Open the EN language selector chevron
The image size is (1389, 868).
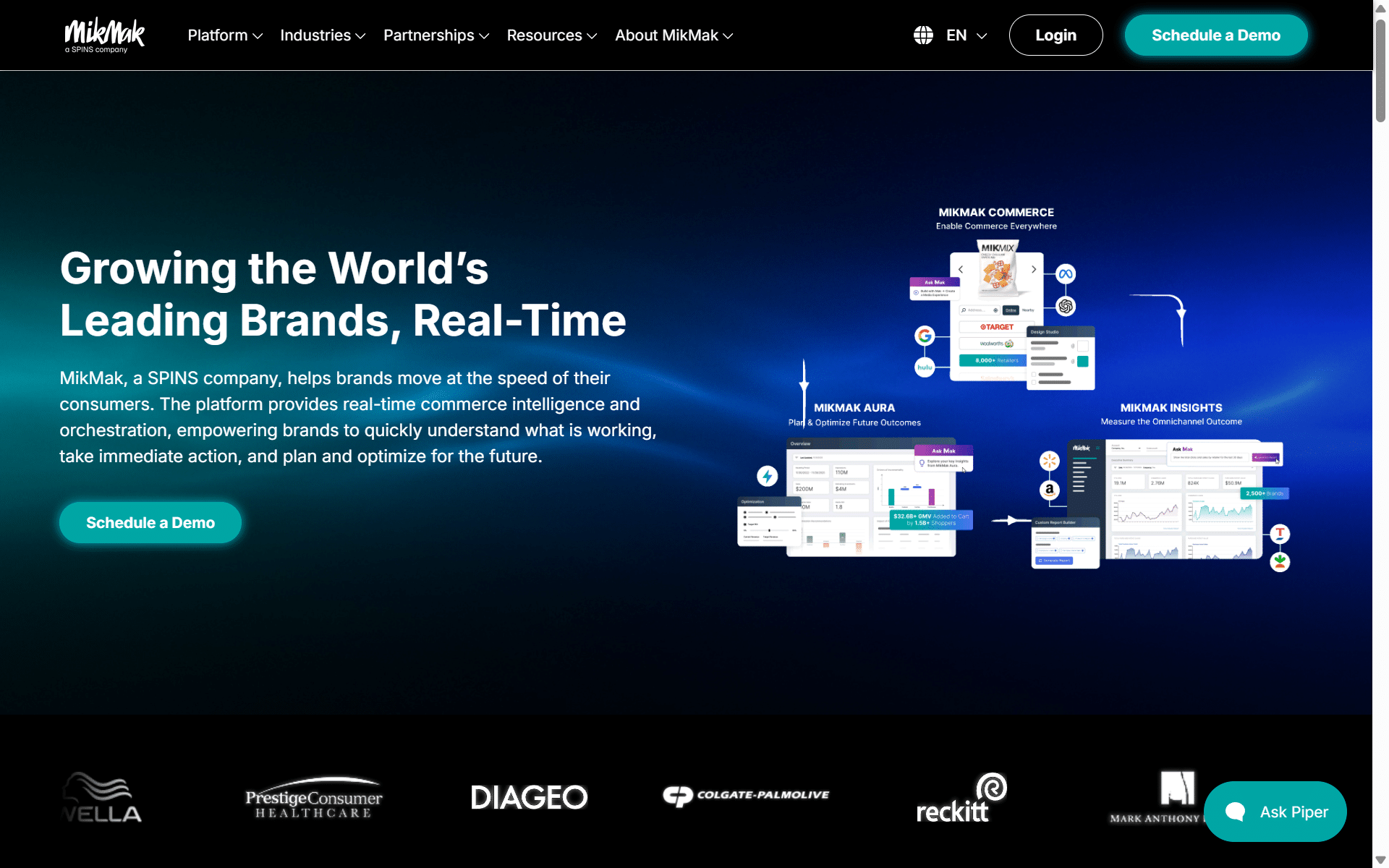tap(982, 35)
